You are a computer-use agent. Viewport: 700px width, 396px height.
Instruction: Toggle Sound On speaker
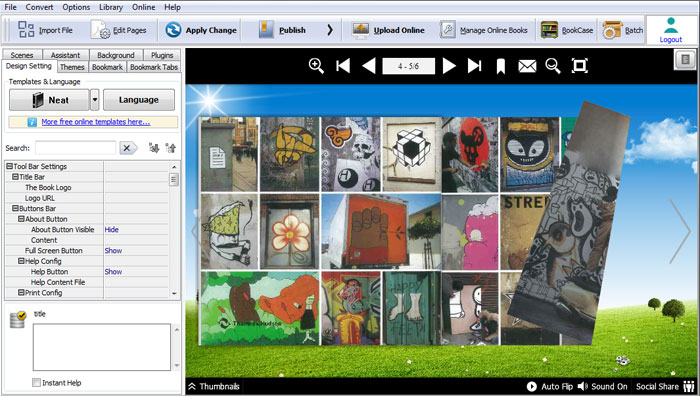pyautogui.click(x=602, y=387)
